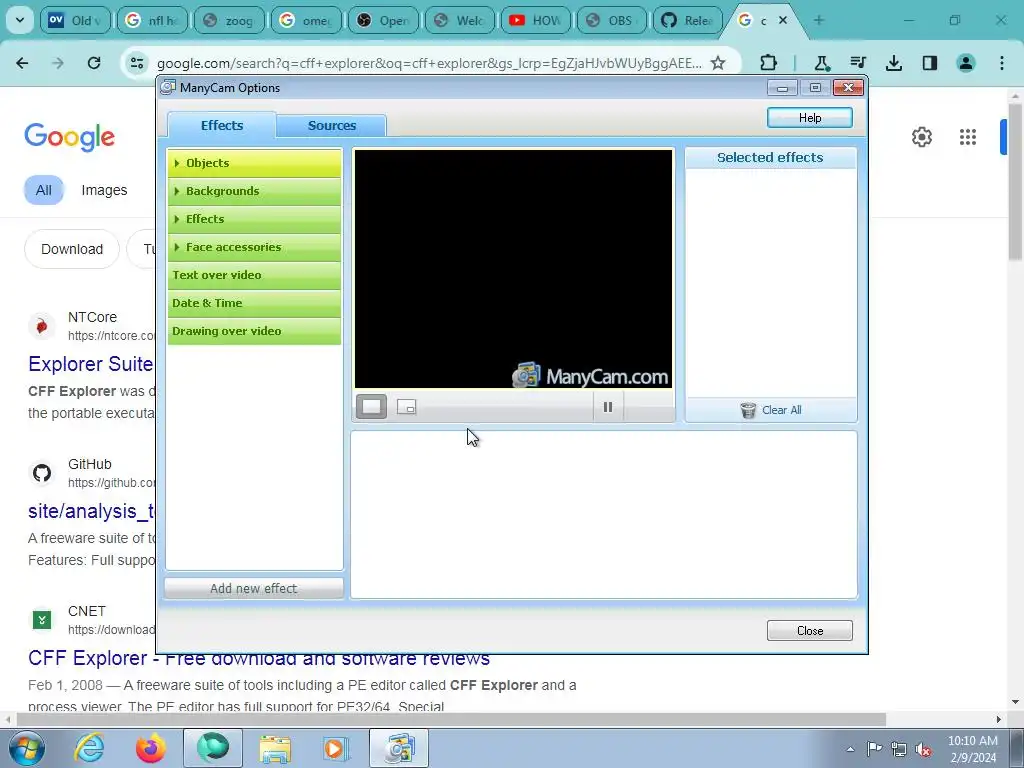
Task: Open Chrome downloads icon
Action: (894, 63)
